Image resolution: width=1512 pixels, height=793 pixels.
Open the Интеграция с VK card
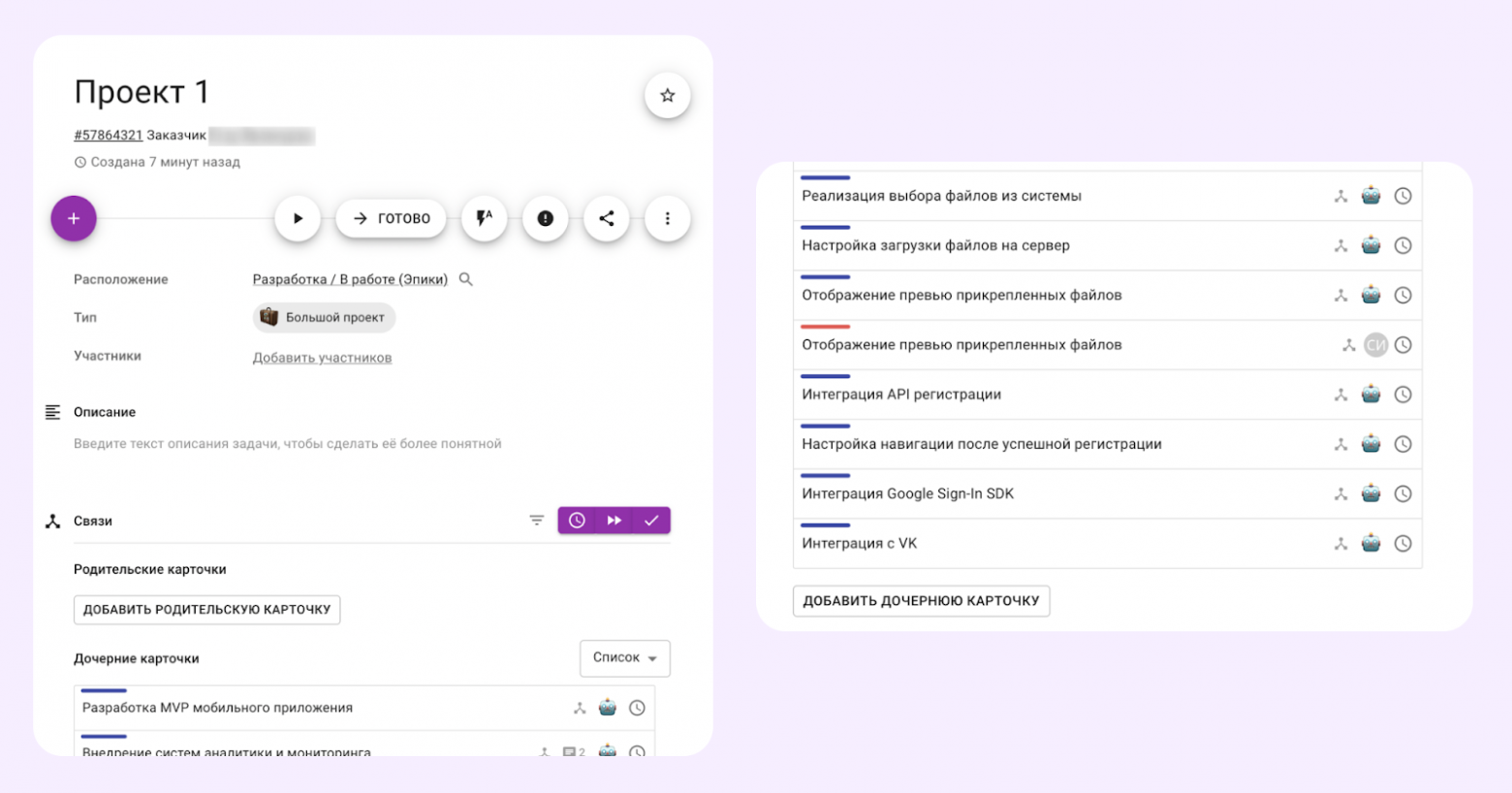(860, 544)
